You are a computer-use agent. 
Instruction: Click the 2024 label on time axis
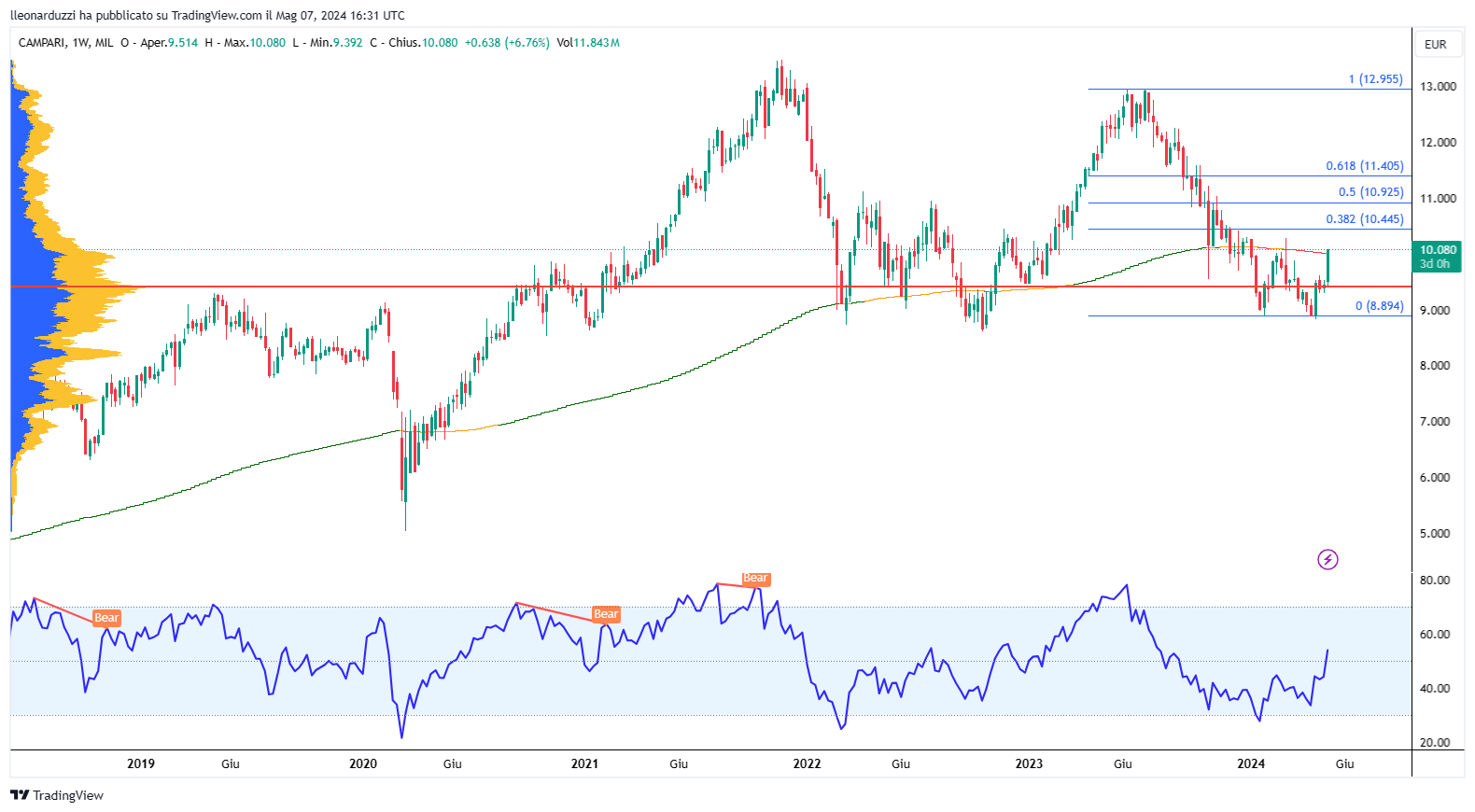1251,763
